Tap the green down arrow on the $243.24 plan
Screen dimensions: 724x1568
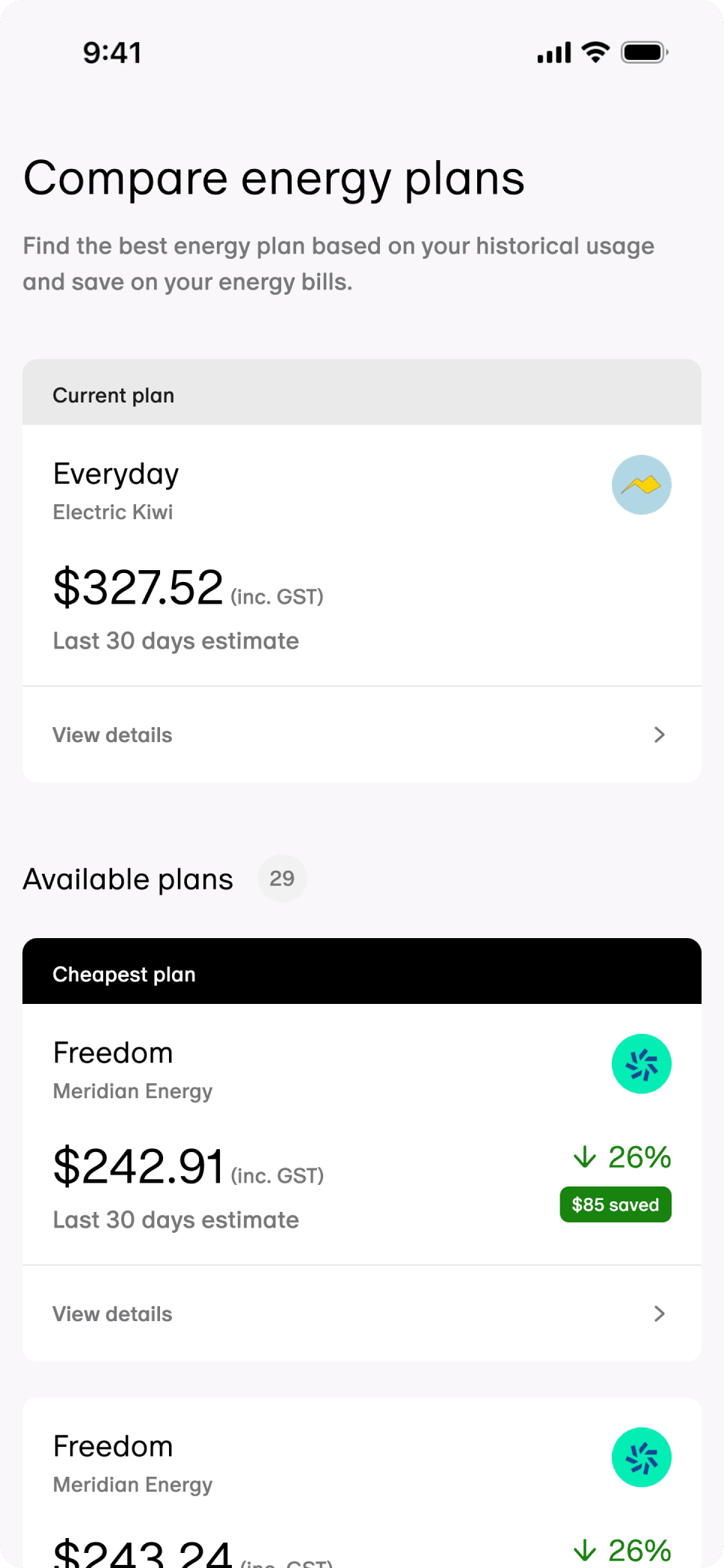click(585, 1551)
